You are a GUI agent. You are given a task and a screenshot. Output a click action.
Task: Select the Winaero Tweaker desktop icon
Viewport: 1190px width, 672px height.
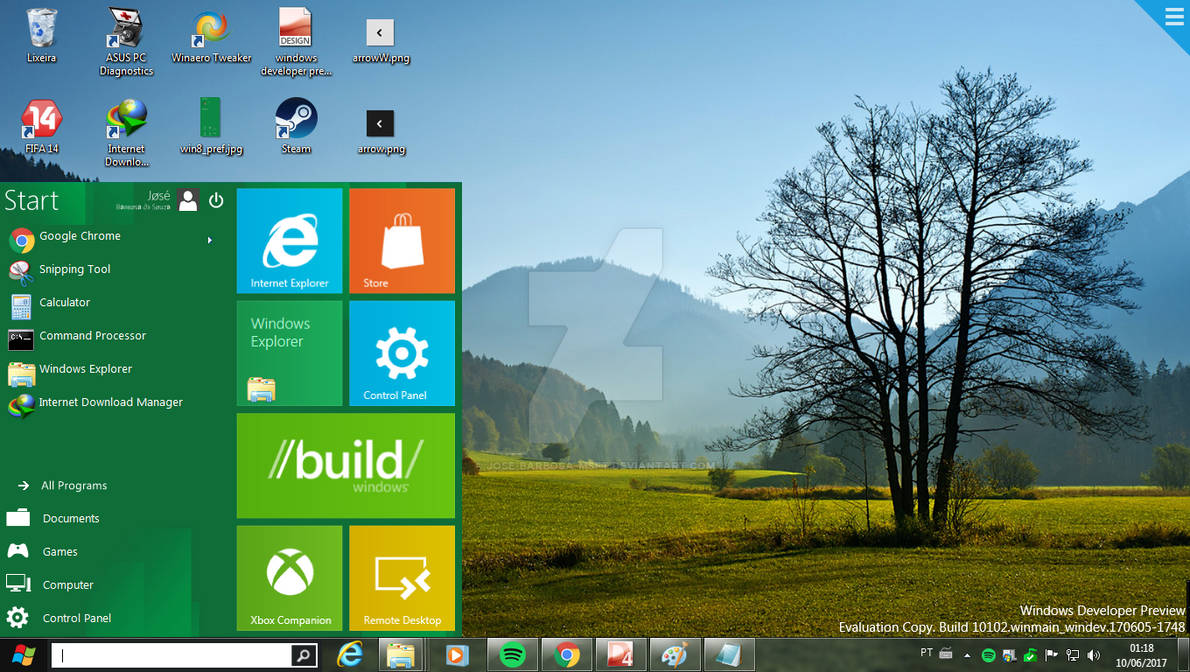point(211,34)
